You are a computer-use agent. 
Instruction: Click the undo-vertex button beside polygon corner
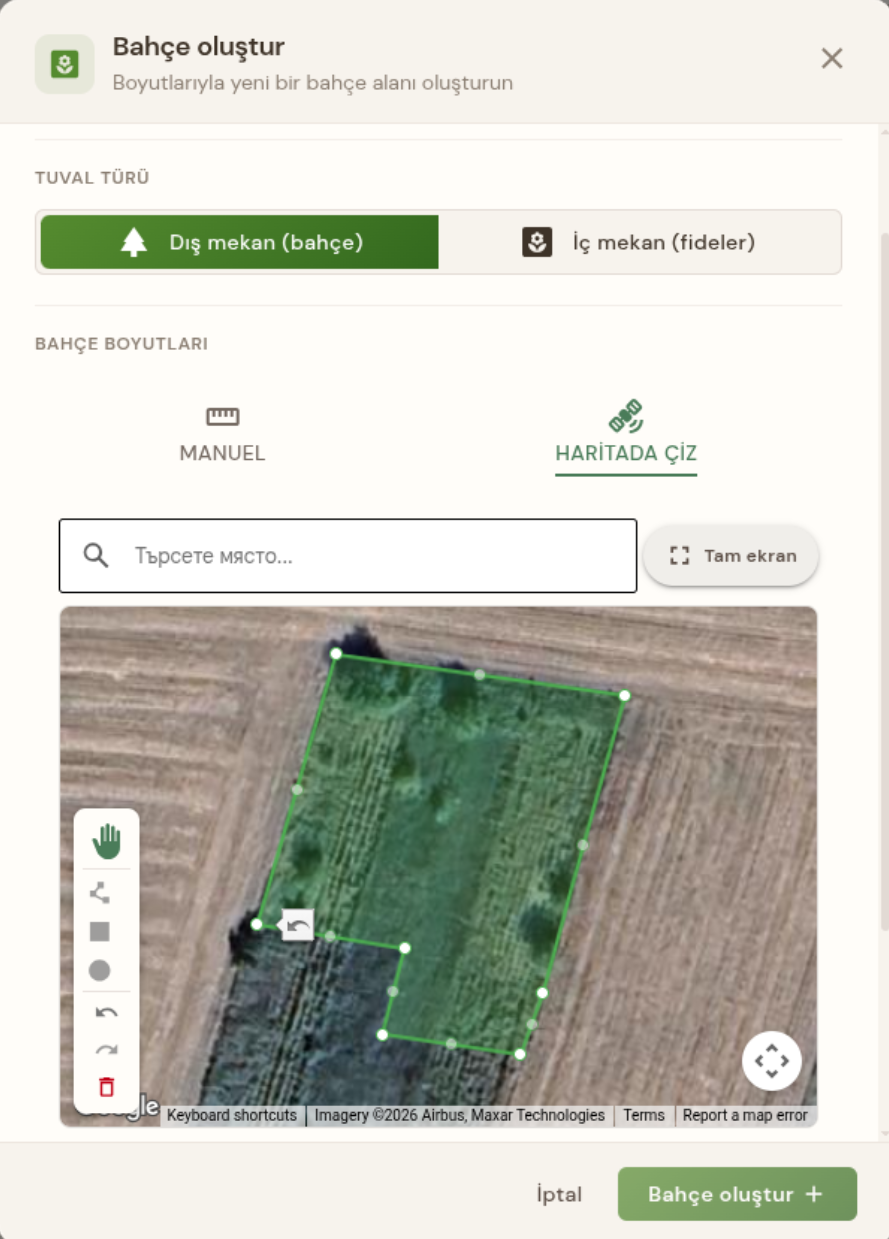pos(298,926)
